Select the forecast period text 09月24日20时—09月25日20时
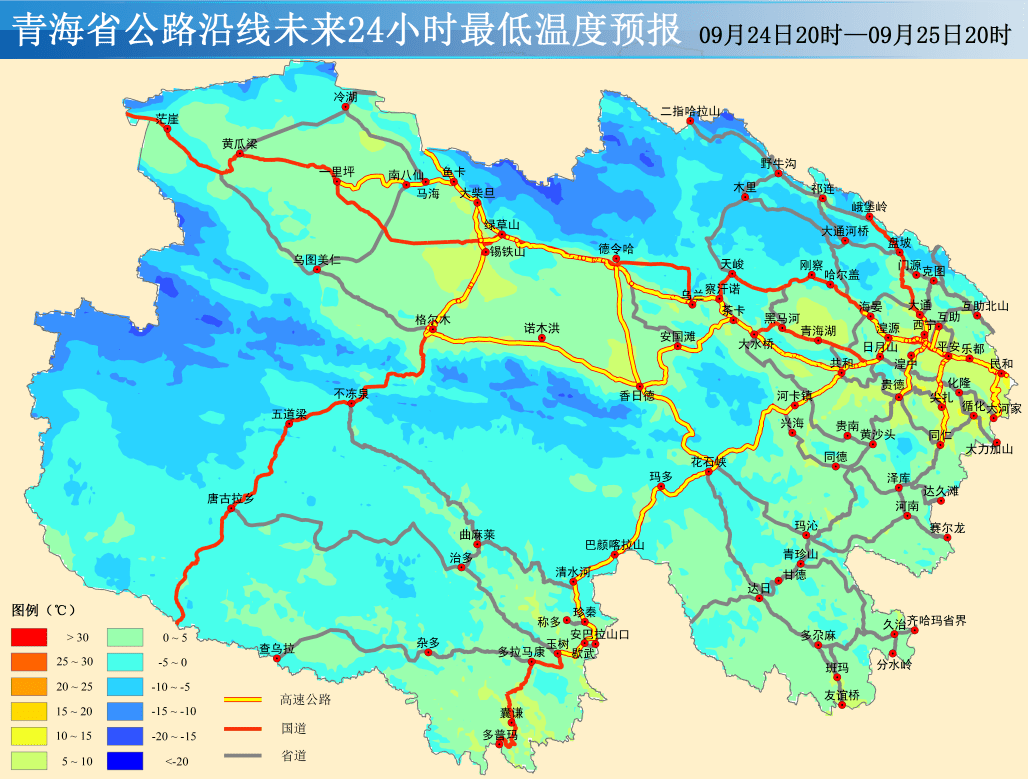The width and height of the screenshot is (1028, 779). tap(855, 34)
